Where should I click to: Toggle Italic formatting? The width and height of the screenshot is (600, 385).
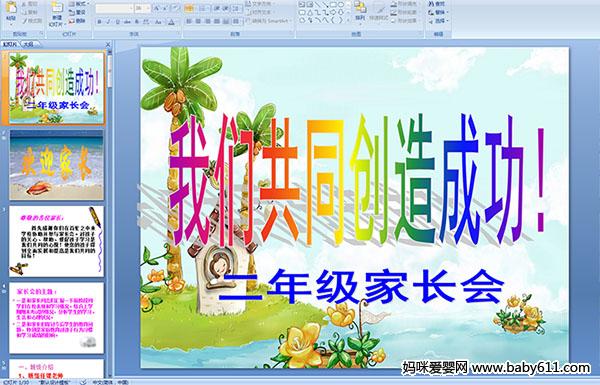108,22
